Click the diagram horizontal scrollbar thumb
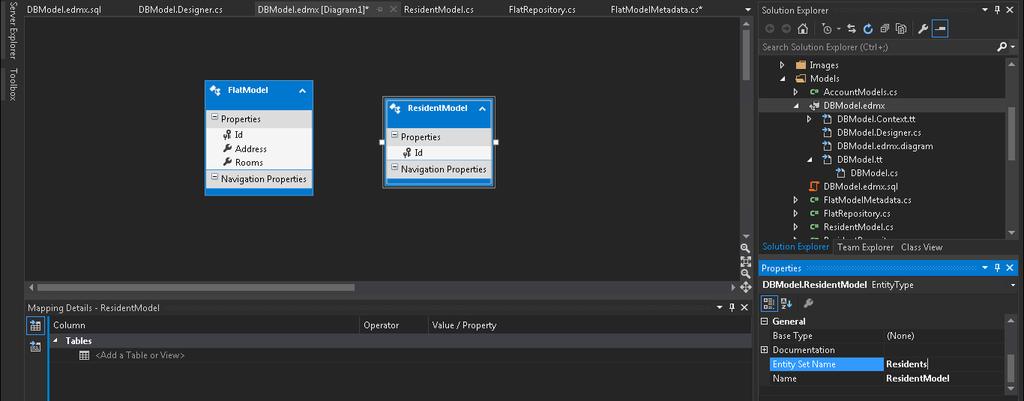 pyautogui.click(x=196, y=287)
